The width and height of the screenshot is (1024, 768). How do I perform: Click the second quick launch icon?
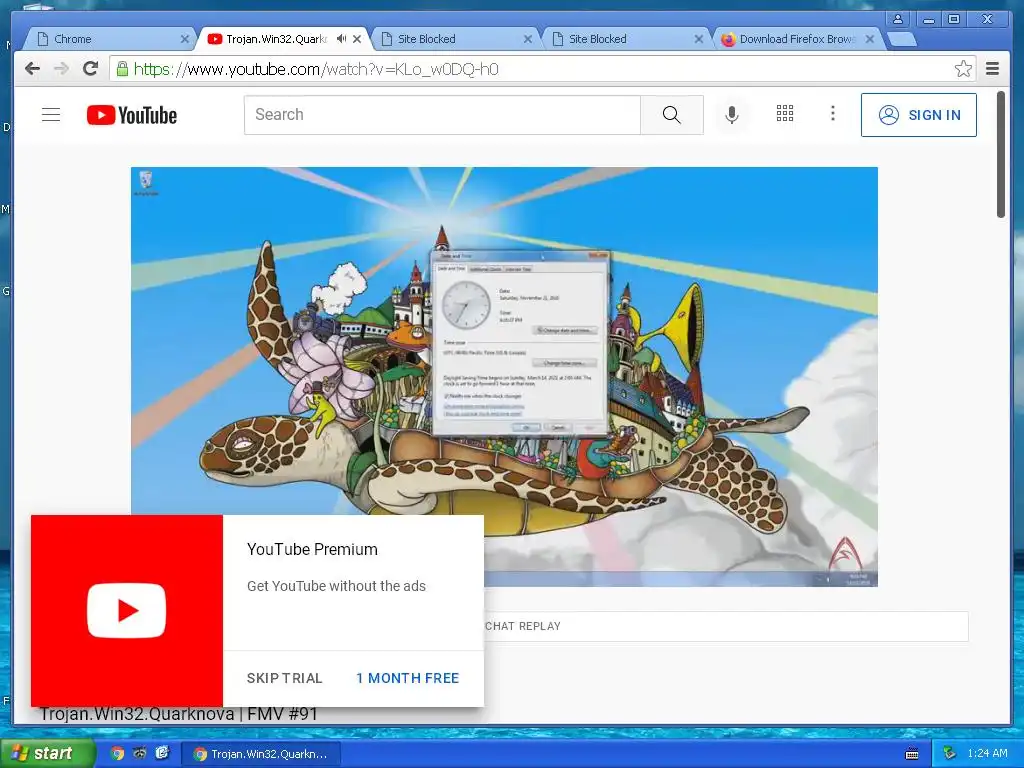point(140,754)
